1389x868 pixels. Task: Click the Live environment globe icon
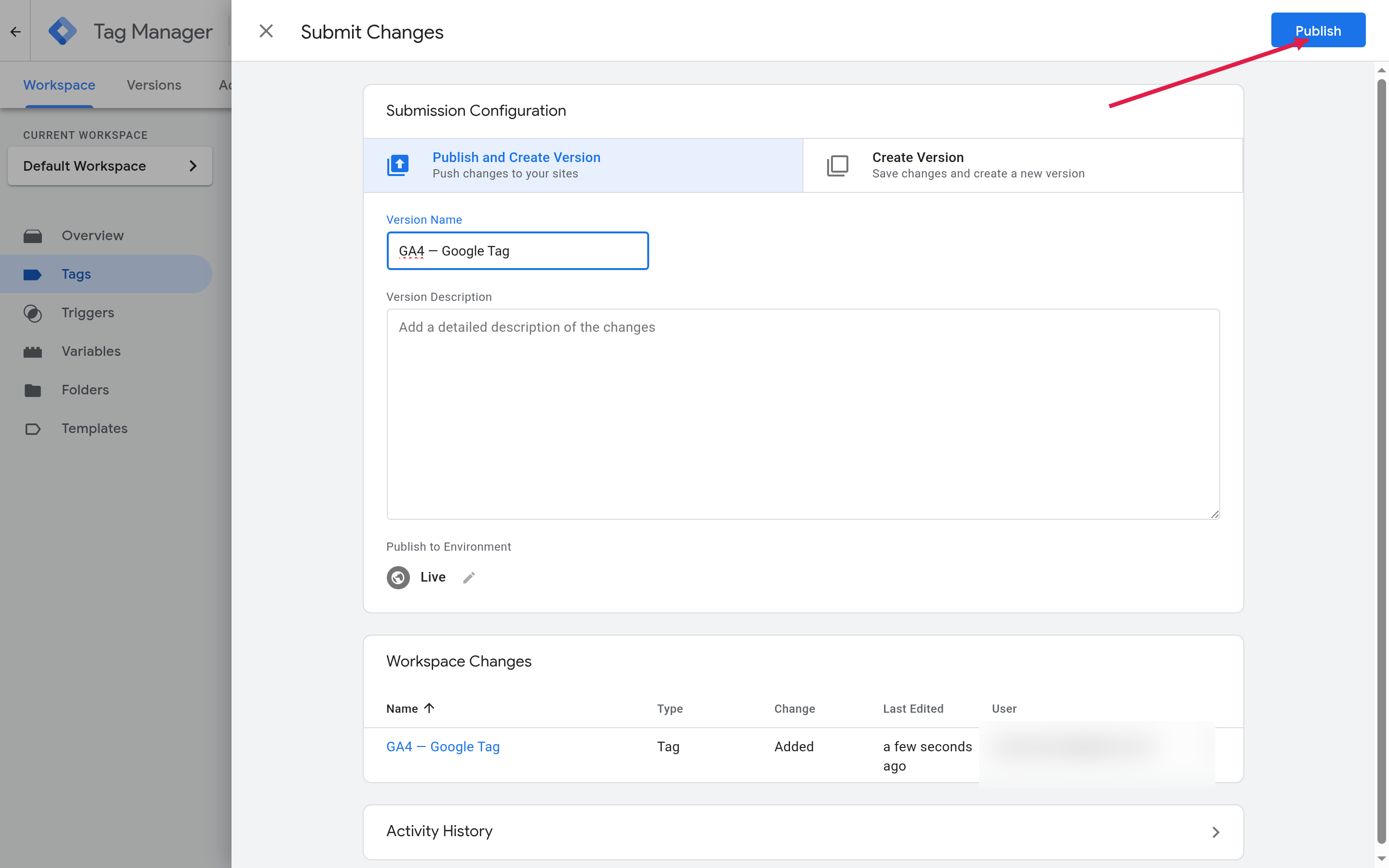coord(398,577)
